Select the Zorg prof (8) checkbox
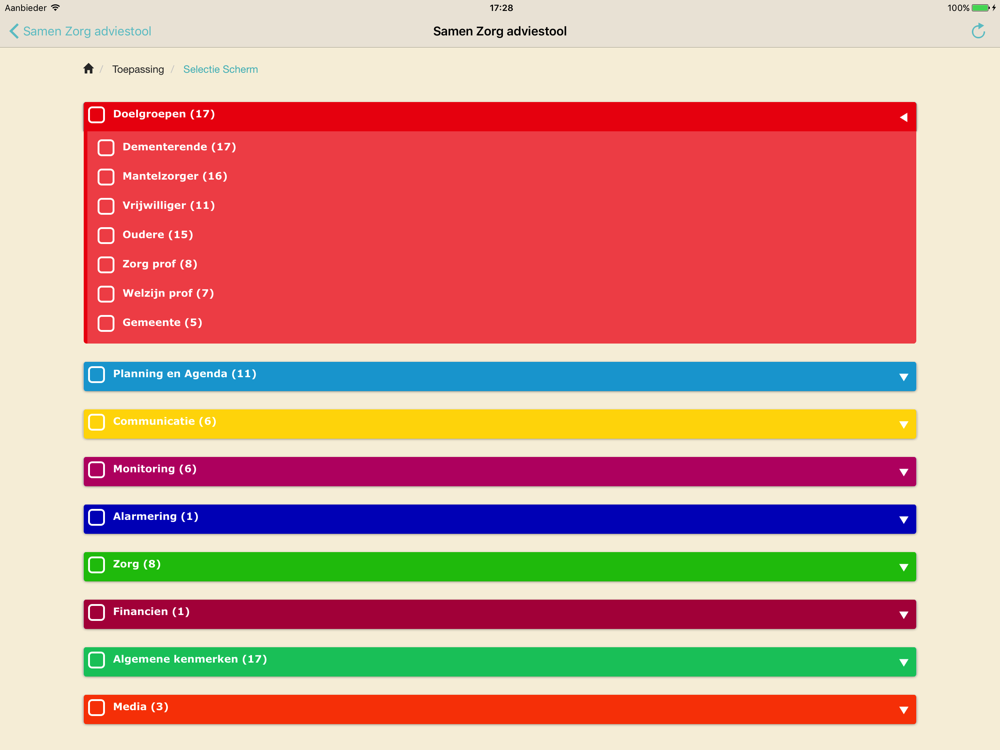This screenshot has width=1000, height=750. click(106, 265)
